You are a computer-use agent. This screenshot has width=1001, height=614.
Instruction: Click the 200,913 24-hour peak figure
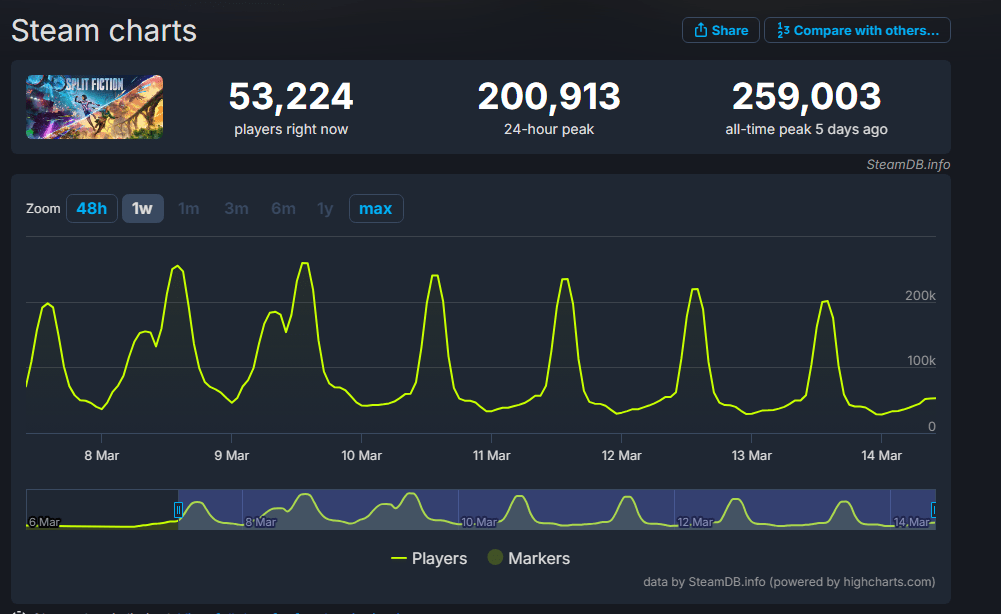549,96
